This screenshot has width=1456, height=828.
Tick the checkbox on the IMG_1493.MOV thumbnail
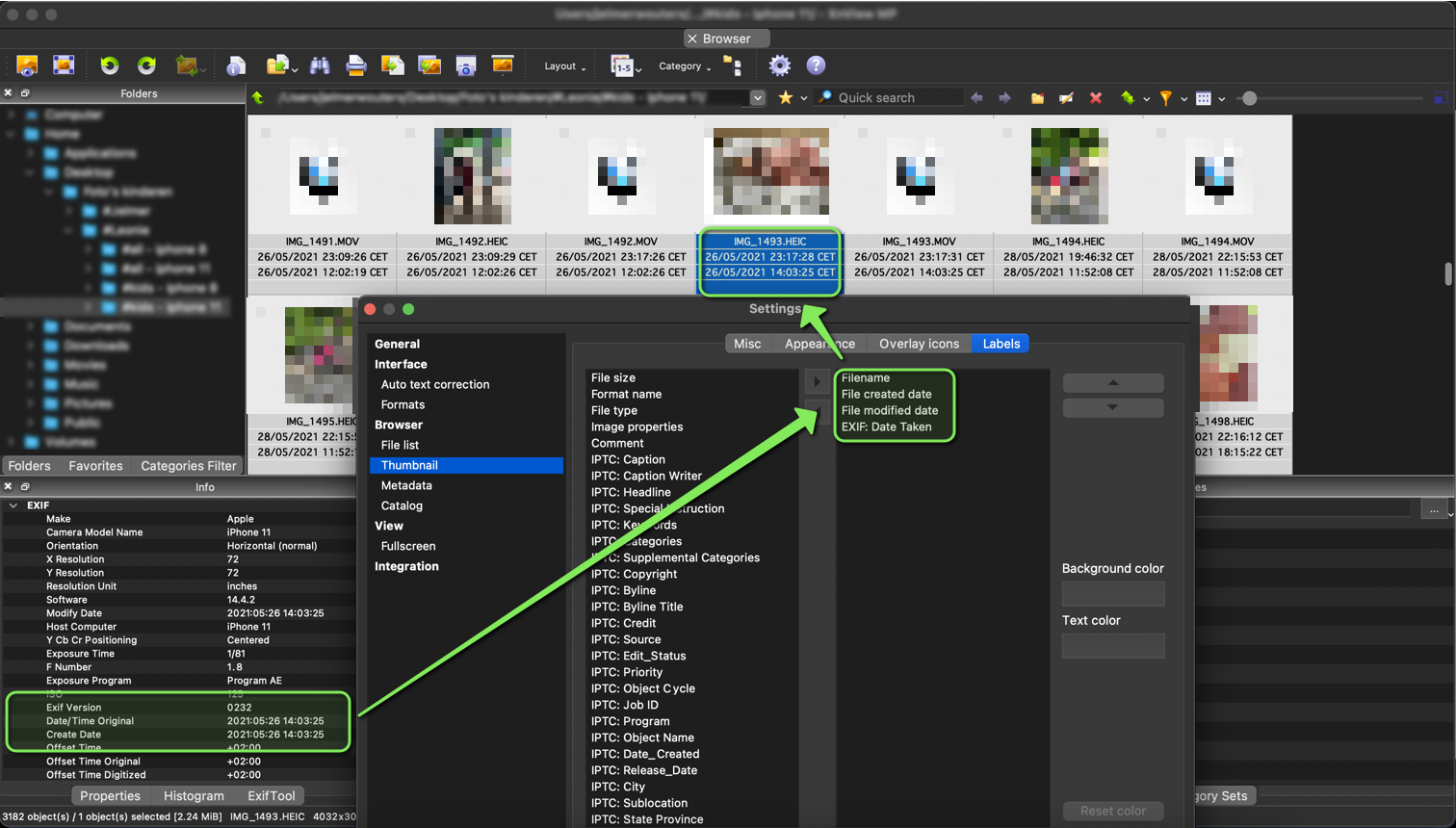pyautogui.click(x=863, y=133)
